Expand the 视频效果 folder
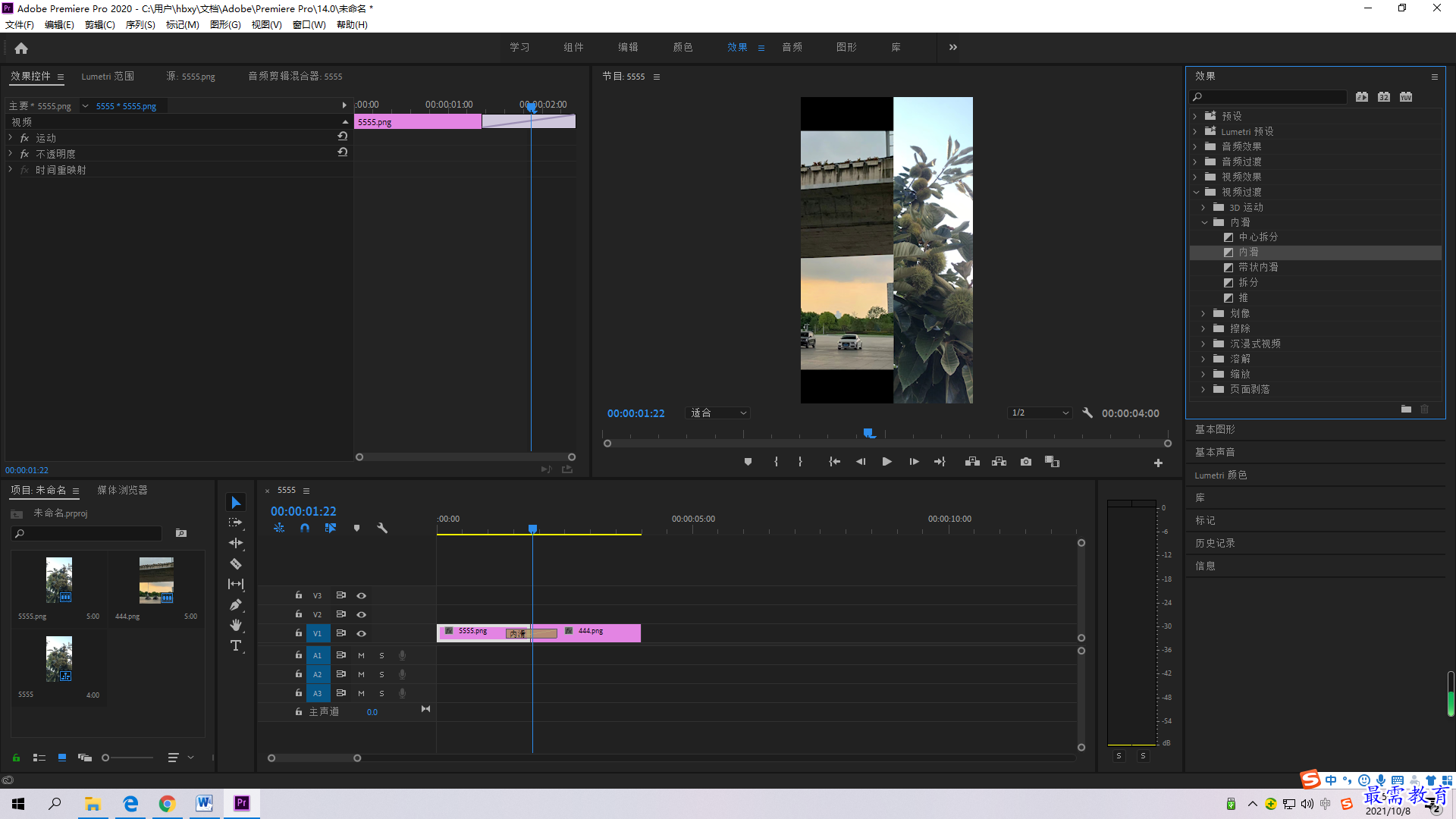Image resolution: width=1456 pixels, height=819 pixels. 1195,177
